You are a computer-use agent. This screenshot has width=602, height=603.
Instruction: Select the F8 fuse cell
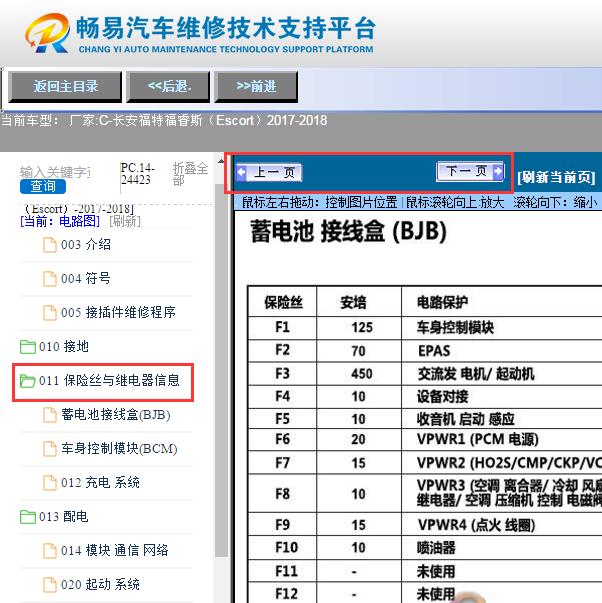point(282,493)
